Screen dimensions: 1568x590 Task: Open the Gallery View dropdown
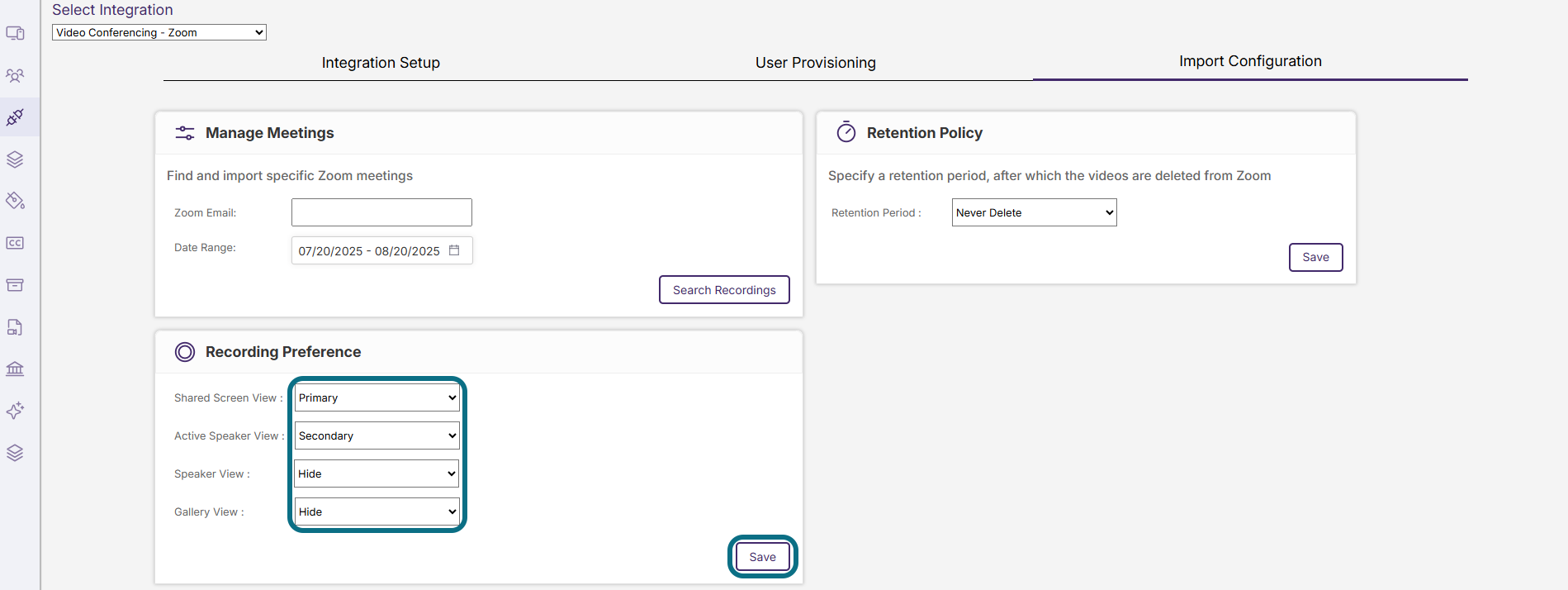[377, 511]
